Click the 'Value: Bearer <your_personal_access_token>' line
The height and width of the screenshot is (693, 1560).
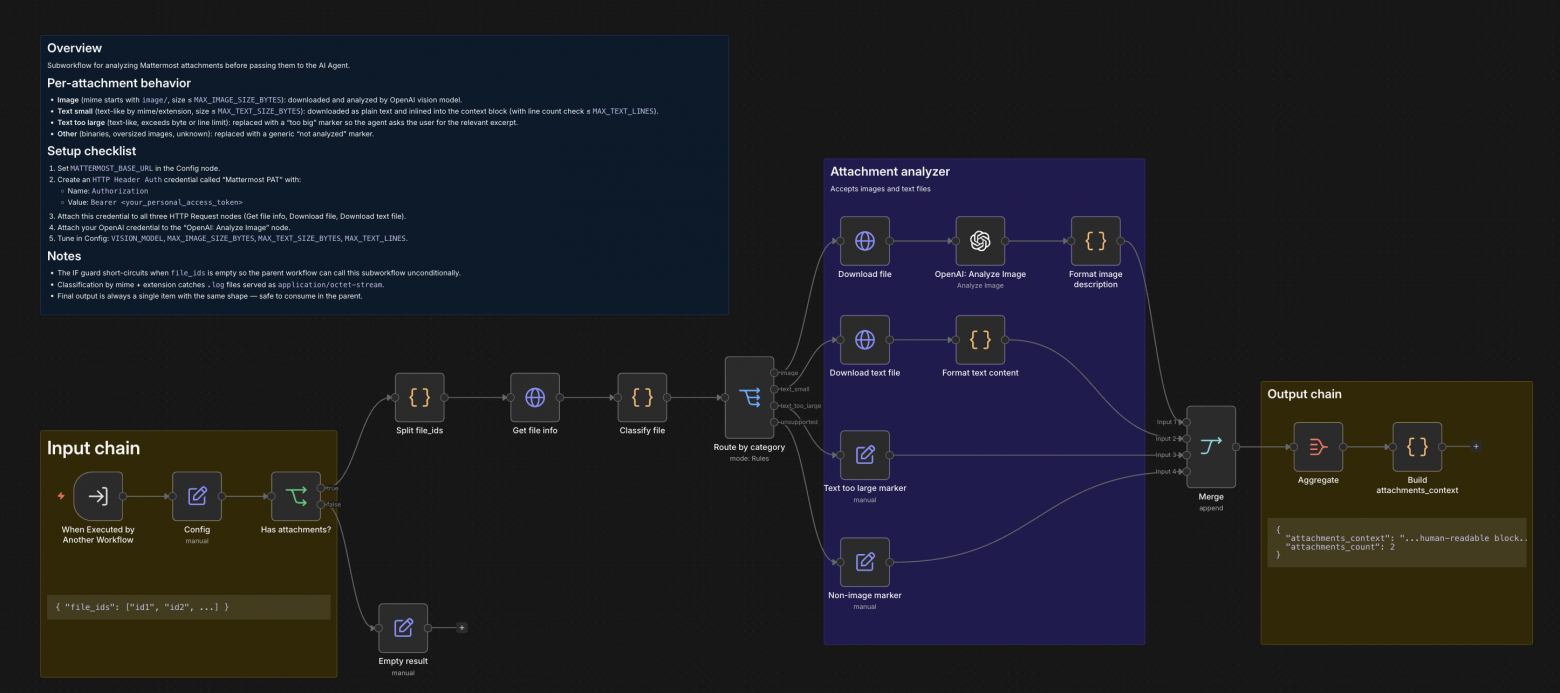point(154,202)
